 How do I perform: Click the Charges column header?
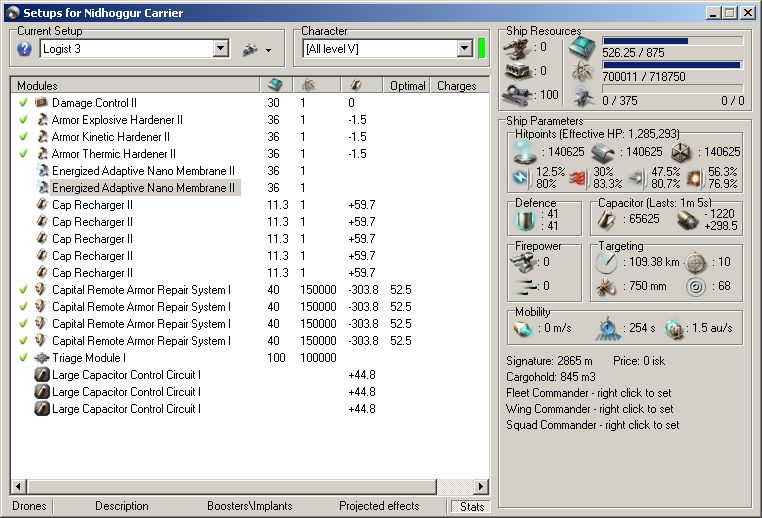point(457,86)
